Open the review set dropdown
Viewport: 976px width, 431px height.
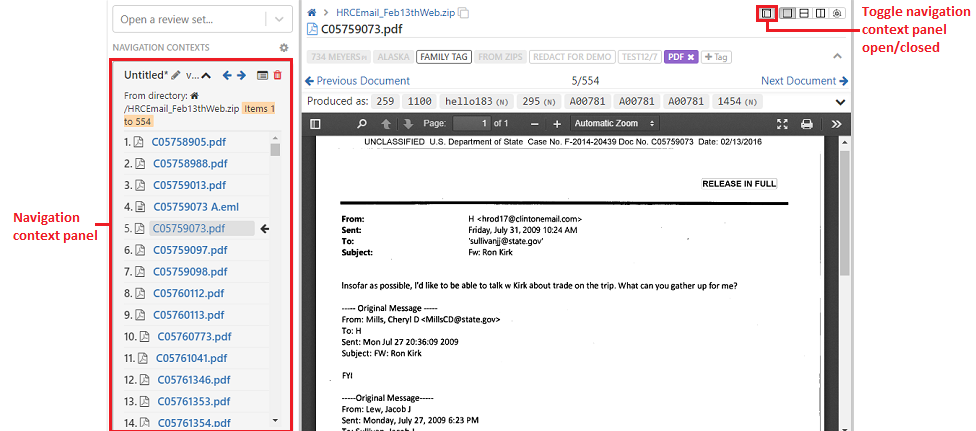(x=278, y=19)
